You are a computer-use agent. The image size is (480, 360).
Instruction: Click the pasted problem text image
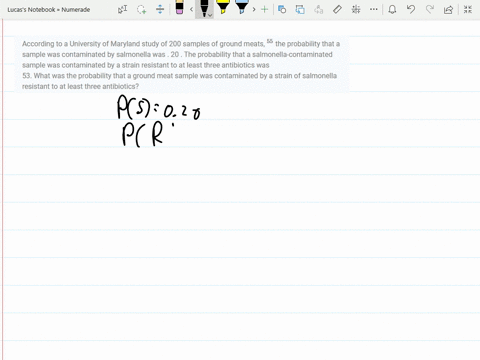point(182,65)
